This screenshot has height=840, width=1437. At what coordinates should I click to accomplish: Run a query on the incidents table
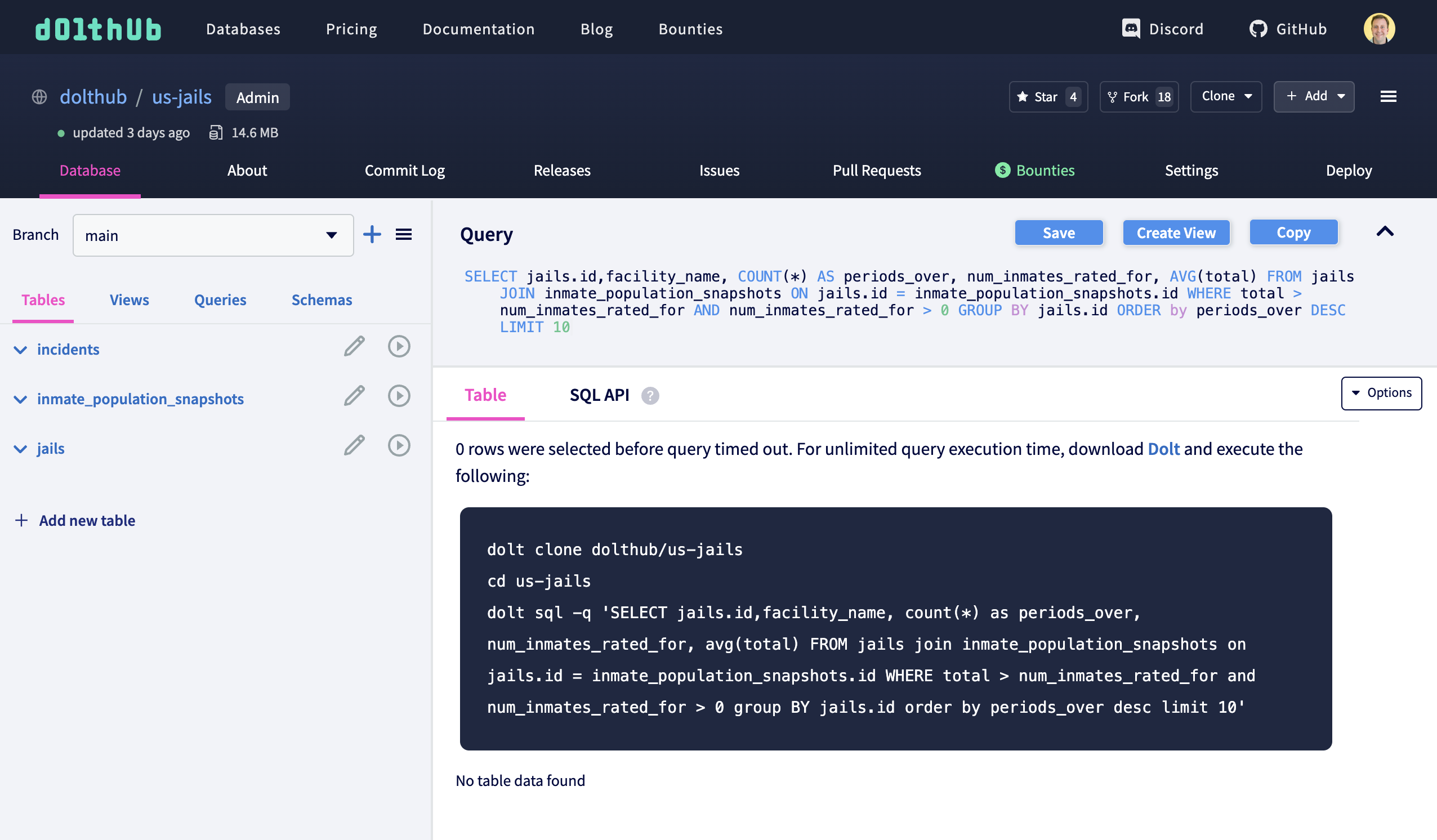click(x=399, y=346)
